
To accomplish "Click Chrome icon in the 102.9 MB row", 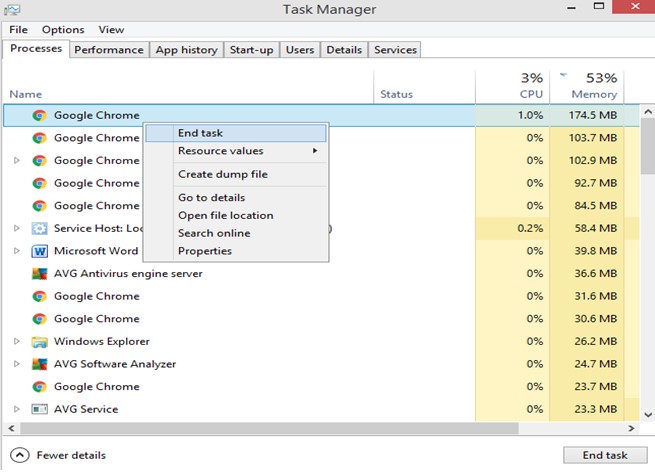I will pos(39,160).
